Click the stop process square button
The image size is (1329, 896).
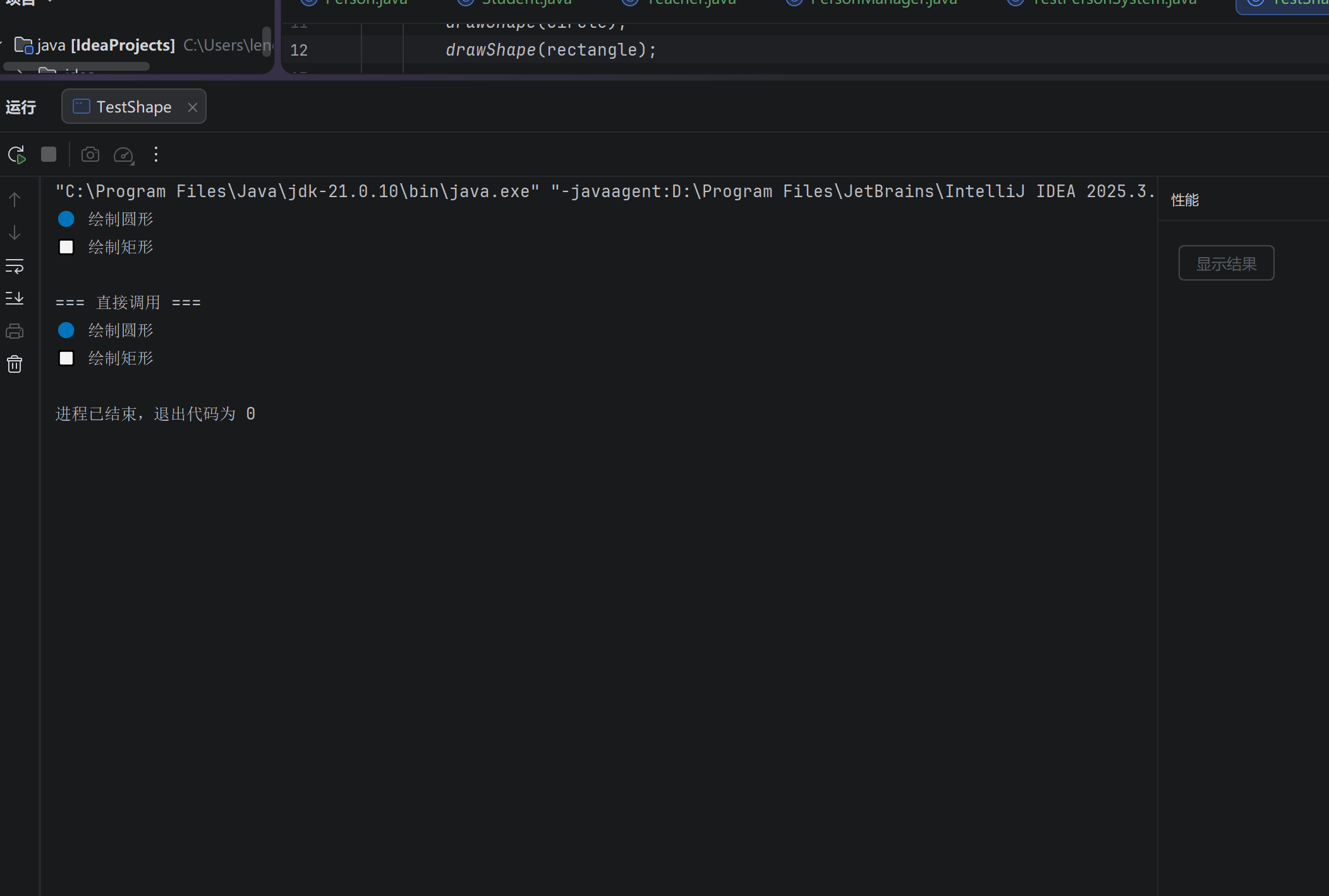(x=49, y=155)
